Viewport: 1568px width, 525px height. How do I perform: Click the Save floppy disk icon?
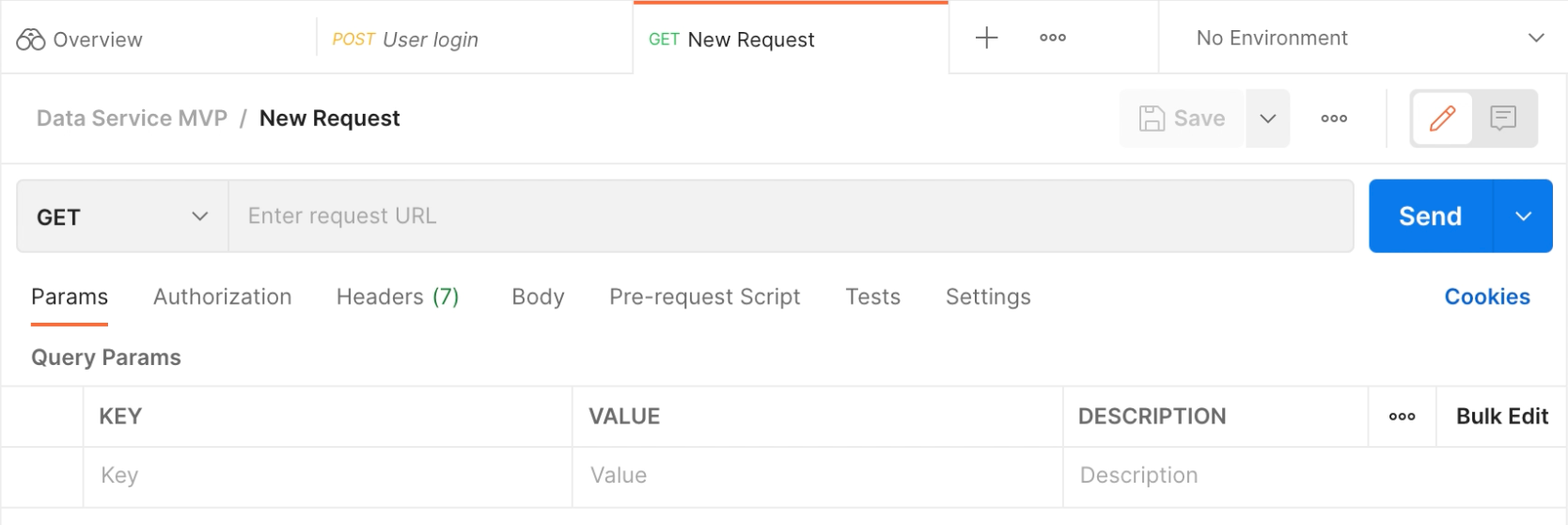click(1152, 119)
